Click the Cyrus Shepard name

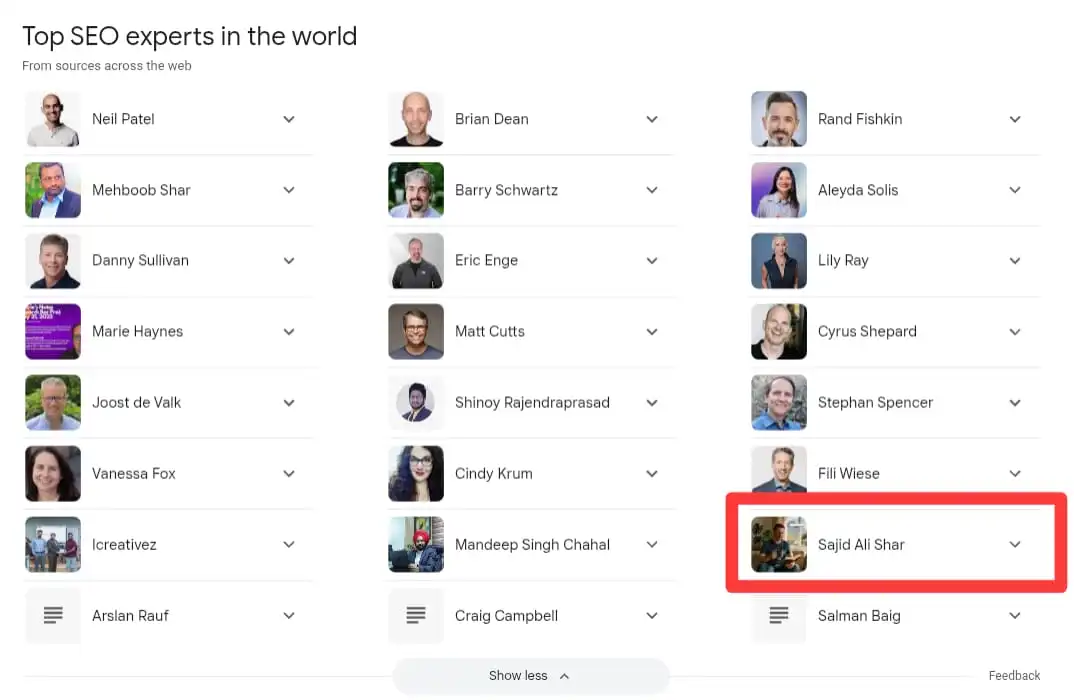(x=867, y=332)
